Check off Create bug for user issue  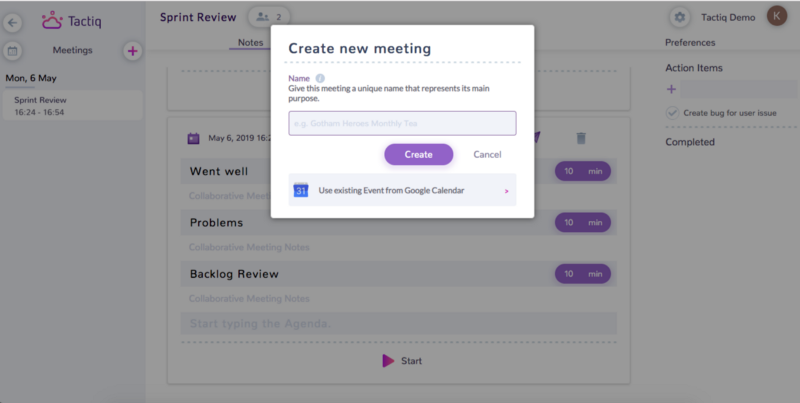point(672,113)
